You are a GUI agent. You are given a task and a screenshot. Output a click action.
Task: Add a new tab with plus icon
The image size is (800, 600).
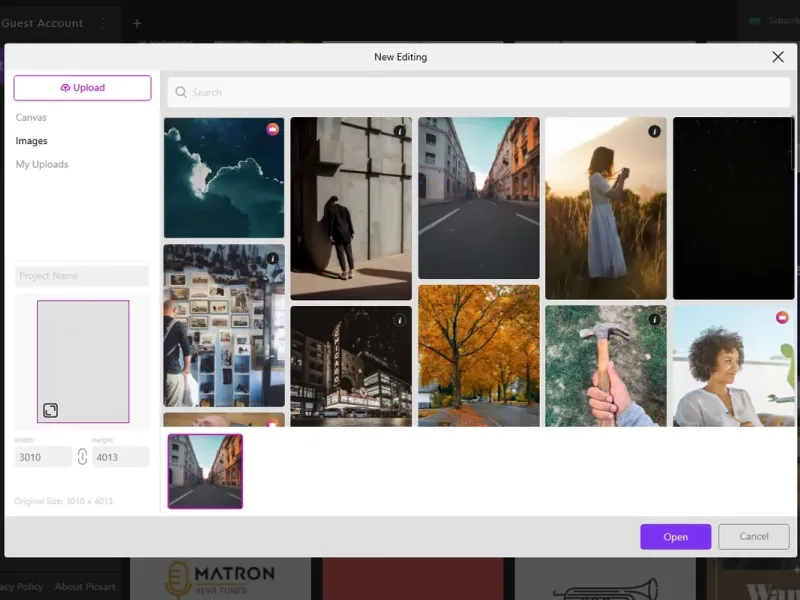137,23
